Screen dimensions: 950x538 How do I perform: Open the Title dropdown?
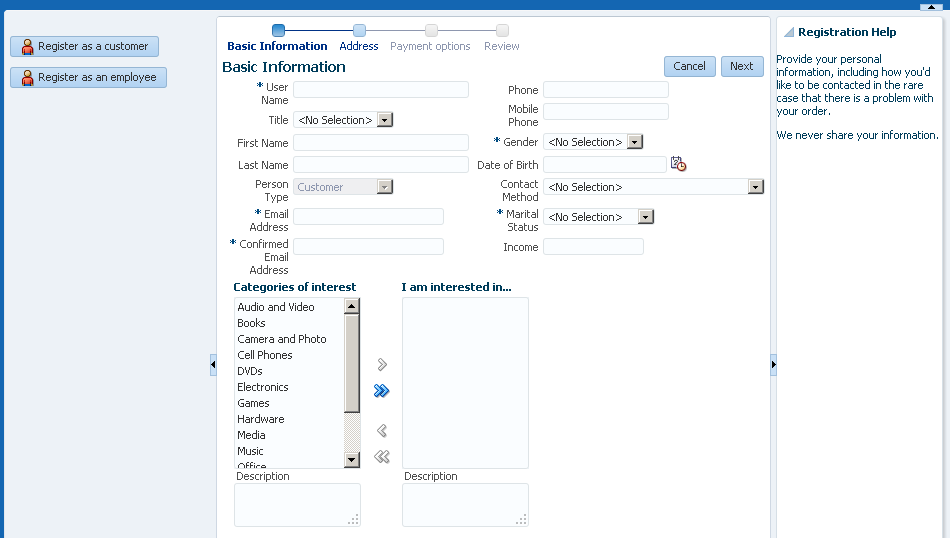(x=385, y=120)
